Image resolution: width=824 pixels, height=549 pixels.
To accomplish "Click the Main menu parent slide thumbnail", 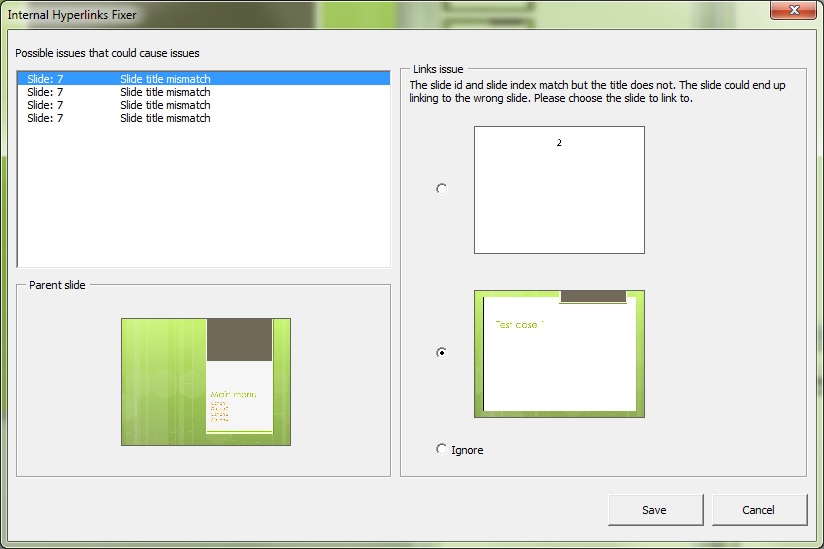I will [206, 382].
